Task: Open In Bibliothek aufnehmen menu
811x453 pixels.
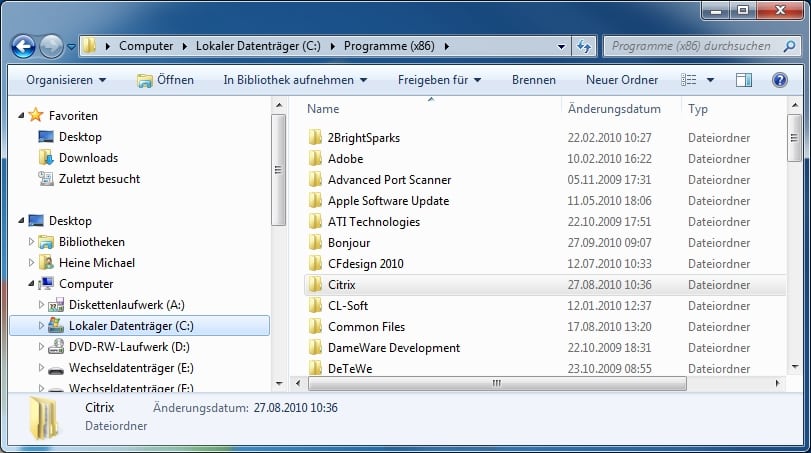Action: 295,80
